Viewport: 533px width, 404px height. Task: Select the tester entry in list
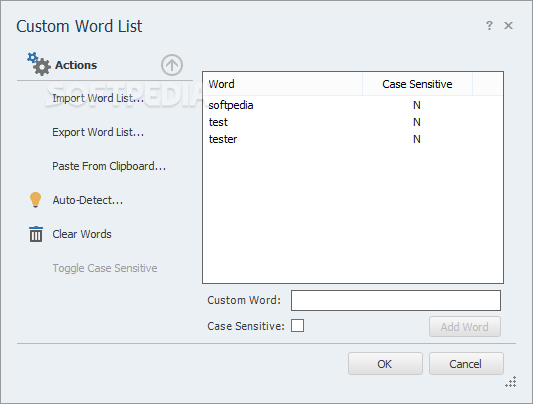[353, 139]
